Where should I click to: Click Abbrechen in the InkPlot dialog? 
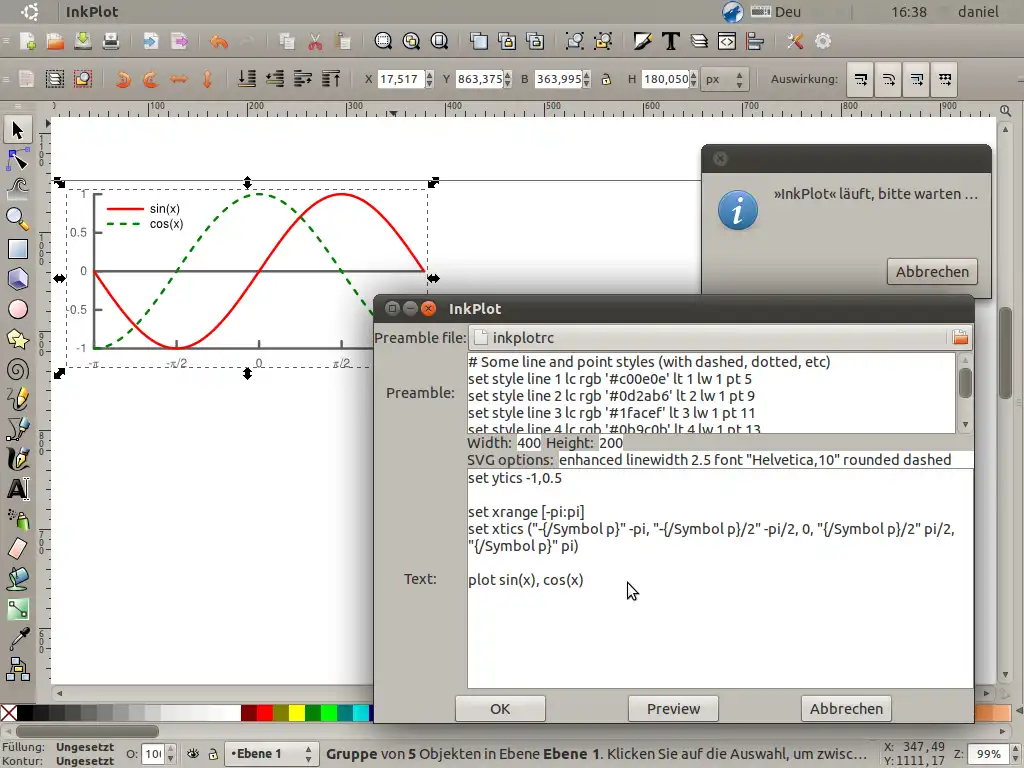click(x=846, y=709)
